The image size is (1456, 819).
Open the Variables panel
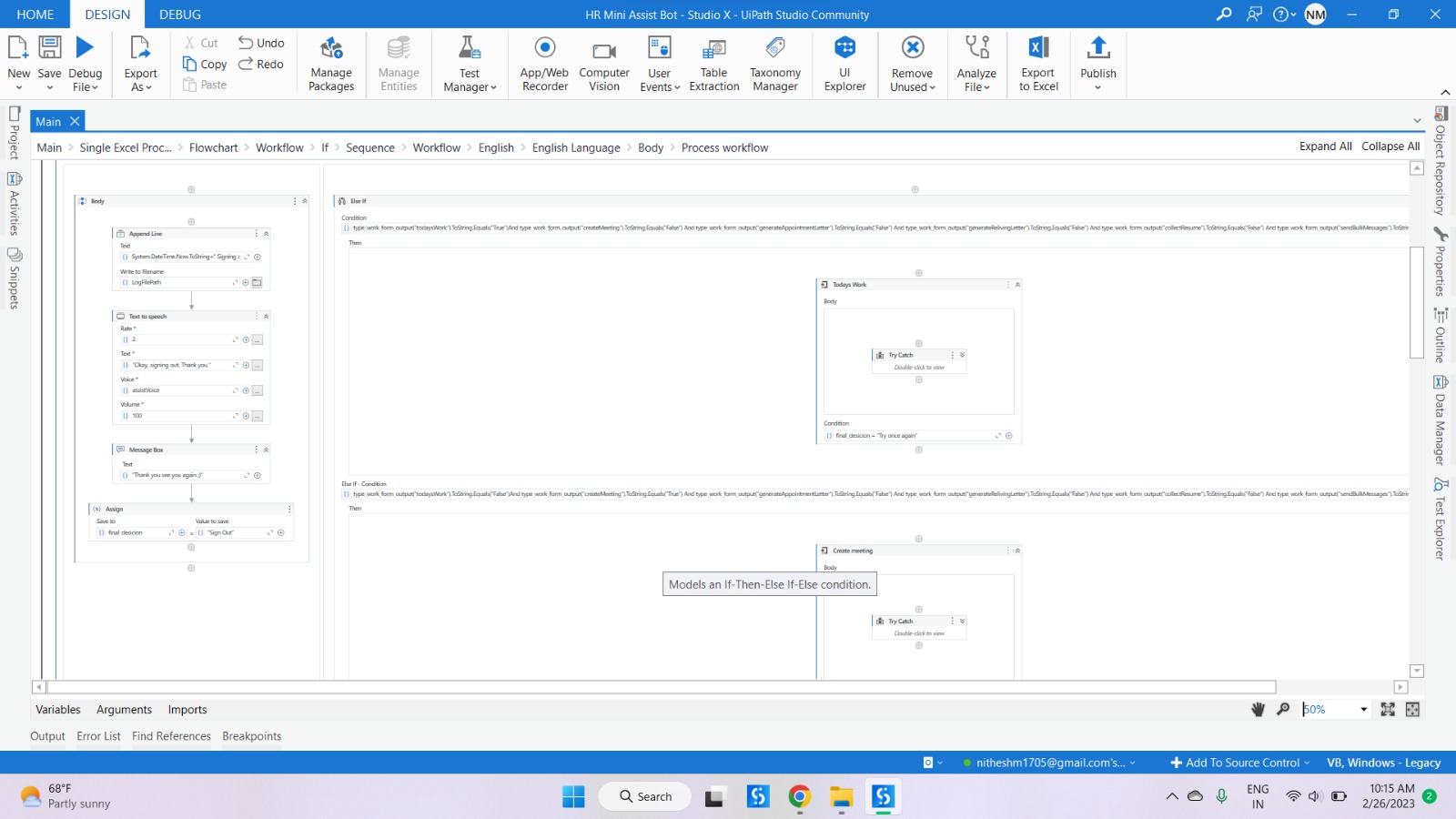[x=58, y=710]
